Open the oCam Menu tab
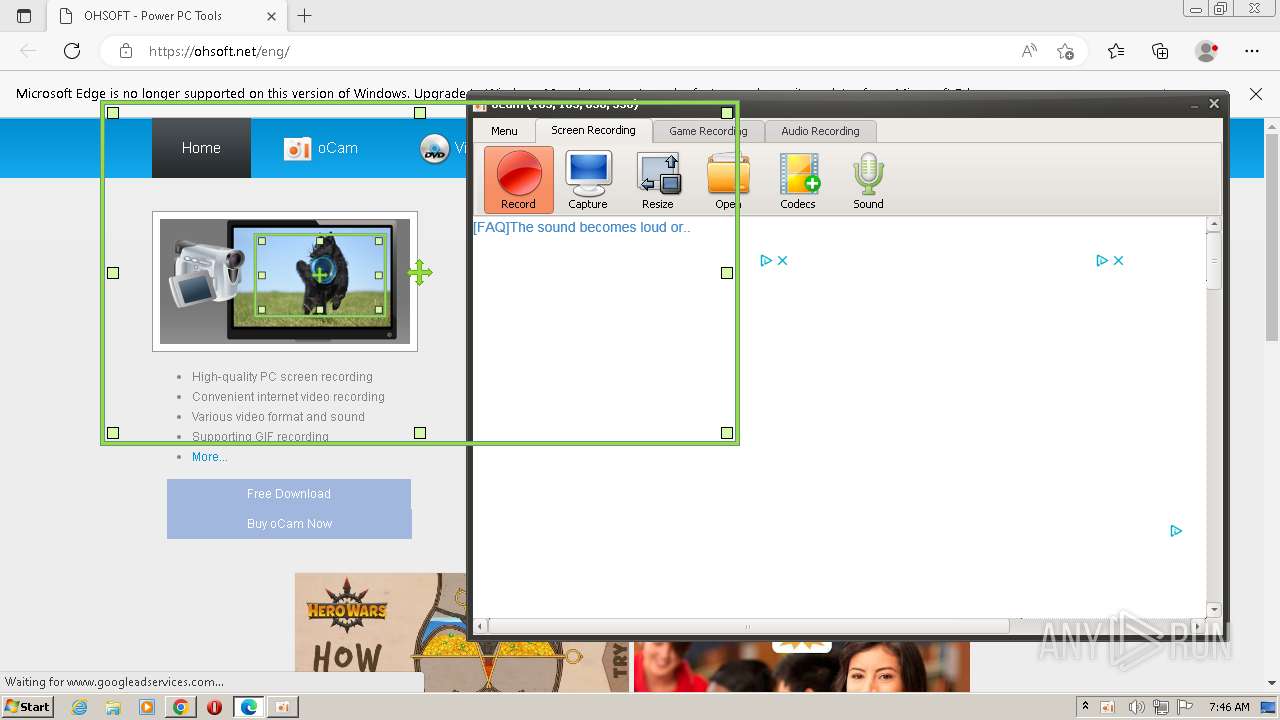The width and height of the screenshot is (1280, 720). tap(504, 131)
